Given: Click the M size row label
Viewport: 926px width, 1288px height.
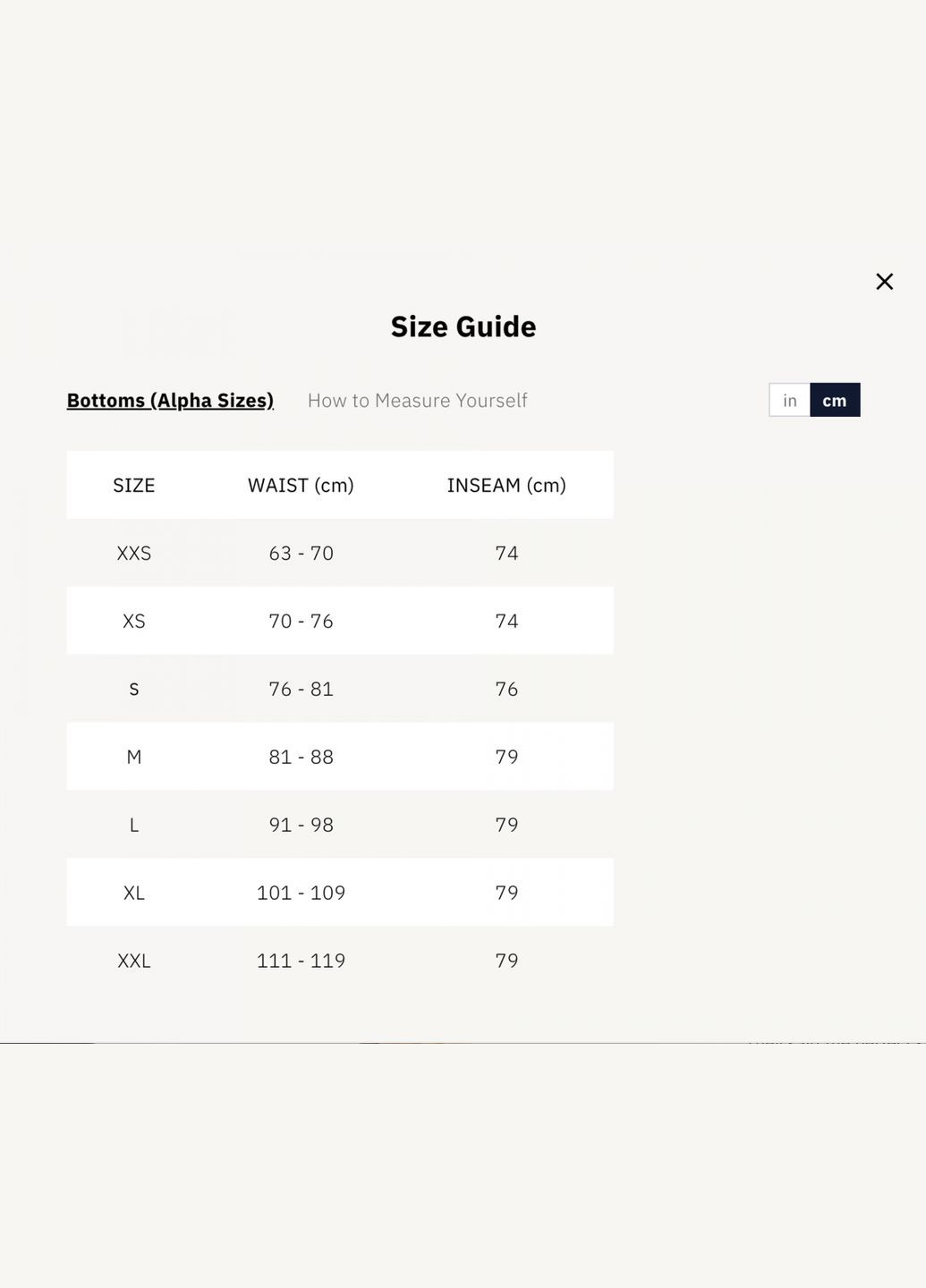Looking at the screenshot, I should coord(134,758).
